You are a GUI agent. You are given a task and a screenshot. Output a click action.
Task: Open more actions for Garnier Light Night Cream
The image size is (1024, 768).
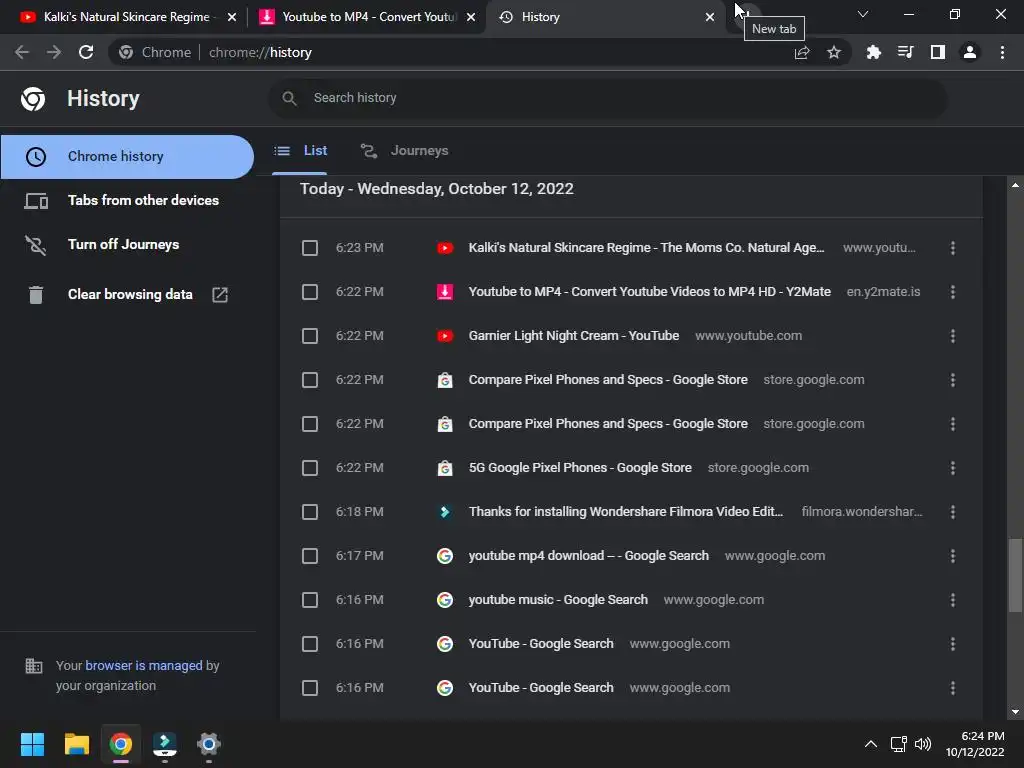953,336
